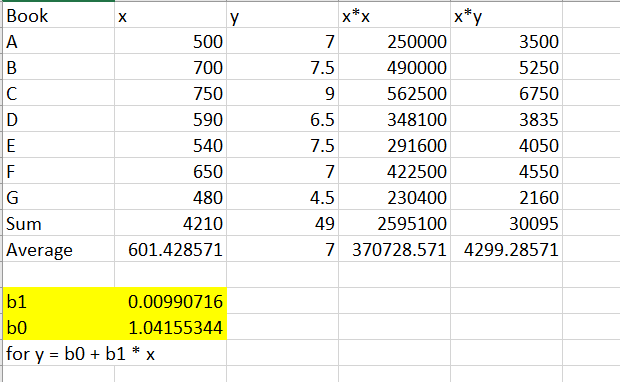The height and width of the screenshot is (382, 620).
Task: Click the cell labeled 'D'
Action: click(x=59, y=119)
